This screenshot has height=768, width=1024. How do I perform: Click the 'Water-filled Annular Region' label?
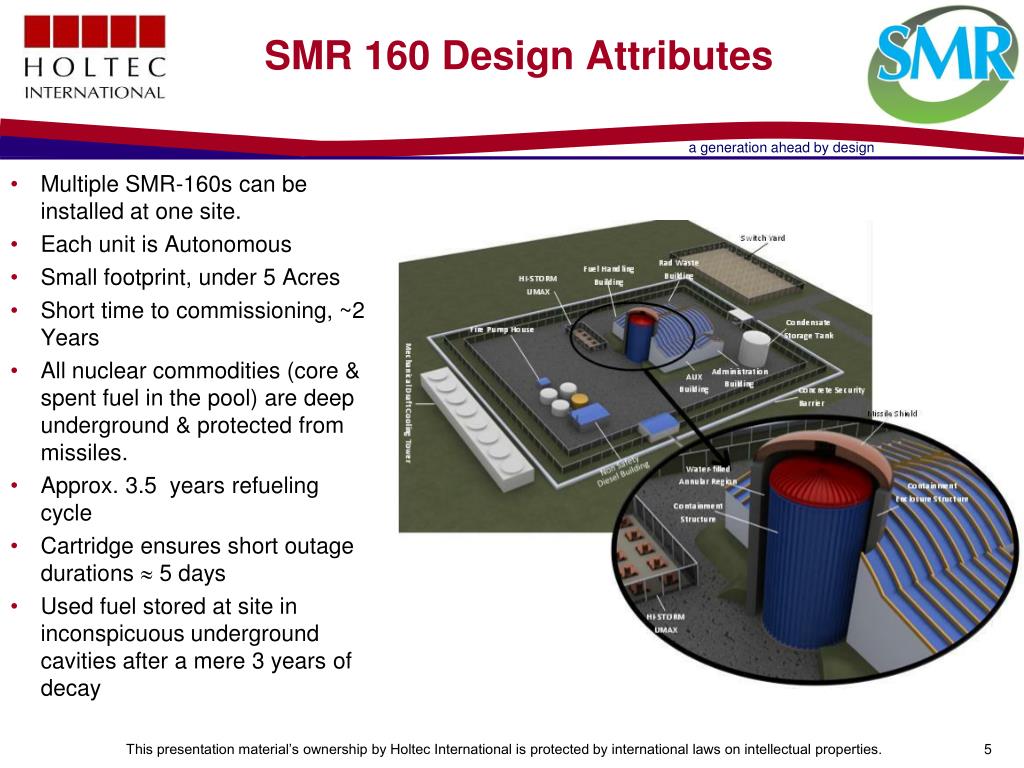pos(708,475)
